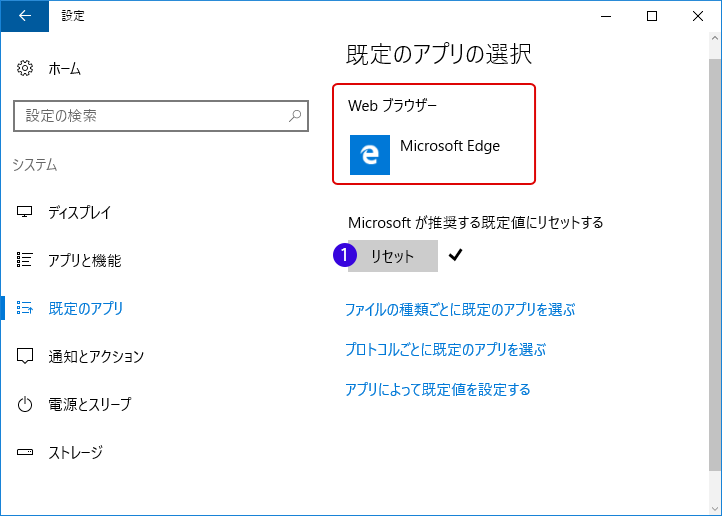Click the 通知とアクション speech bubble icon
Image resolution: width=722 pixels, height=516 pixels.
25,356
